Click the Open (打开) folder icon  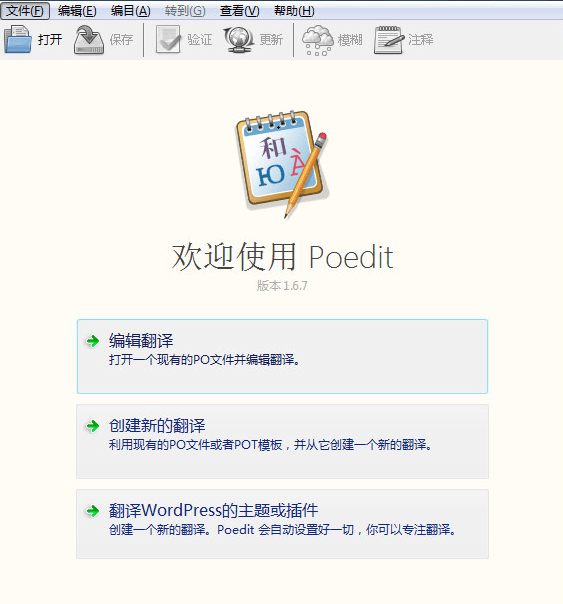[x=18, y=39]
